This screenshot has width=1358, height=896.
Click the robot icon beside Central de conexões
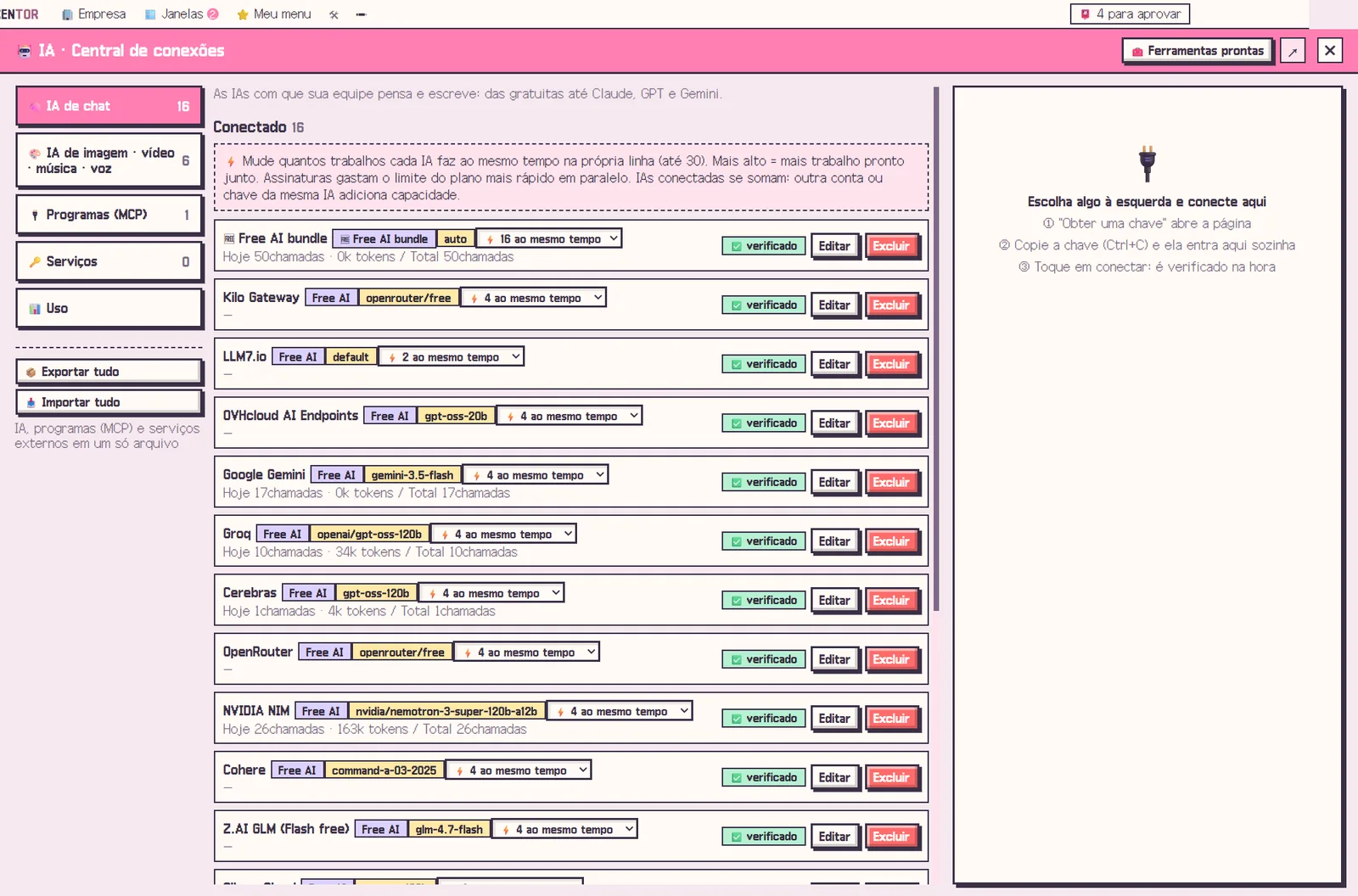25,51
